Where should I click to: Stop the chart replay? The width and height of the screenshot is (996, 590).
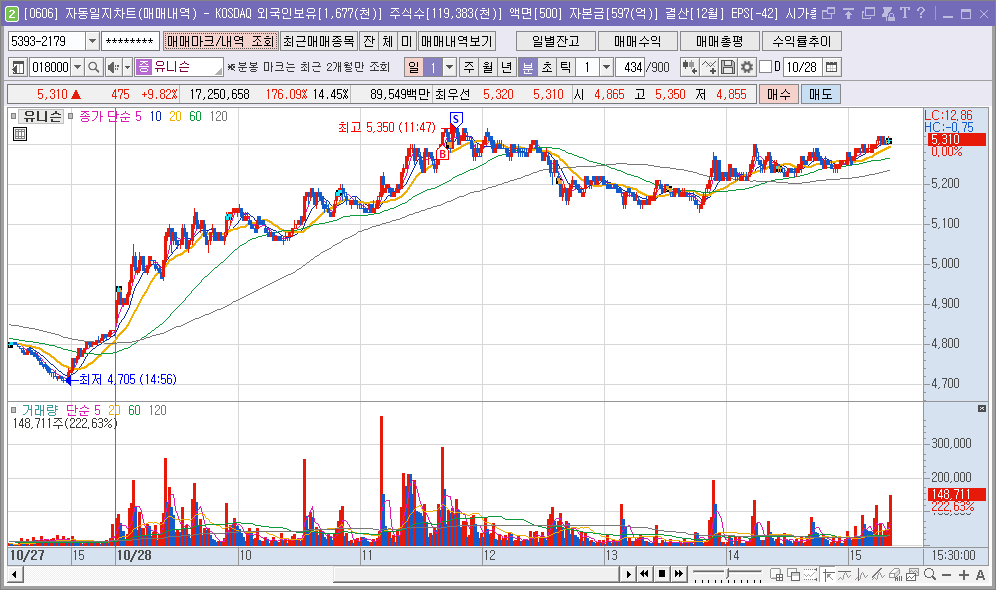[x=661, y=574]
